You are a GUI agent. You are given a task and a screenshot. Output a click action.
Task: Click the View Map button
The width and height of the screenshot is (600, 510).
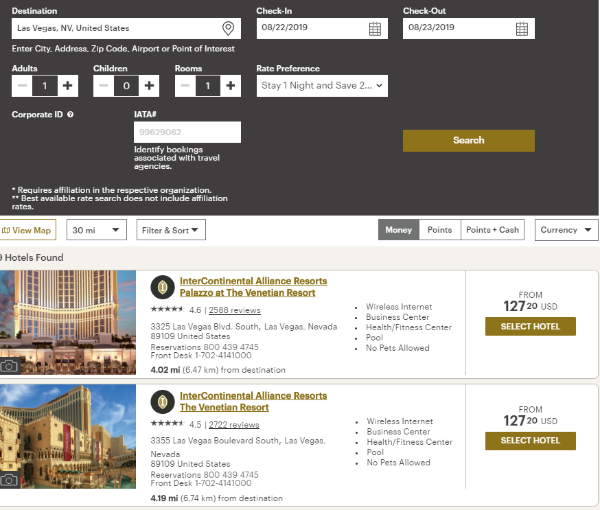tap(28, 230)
